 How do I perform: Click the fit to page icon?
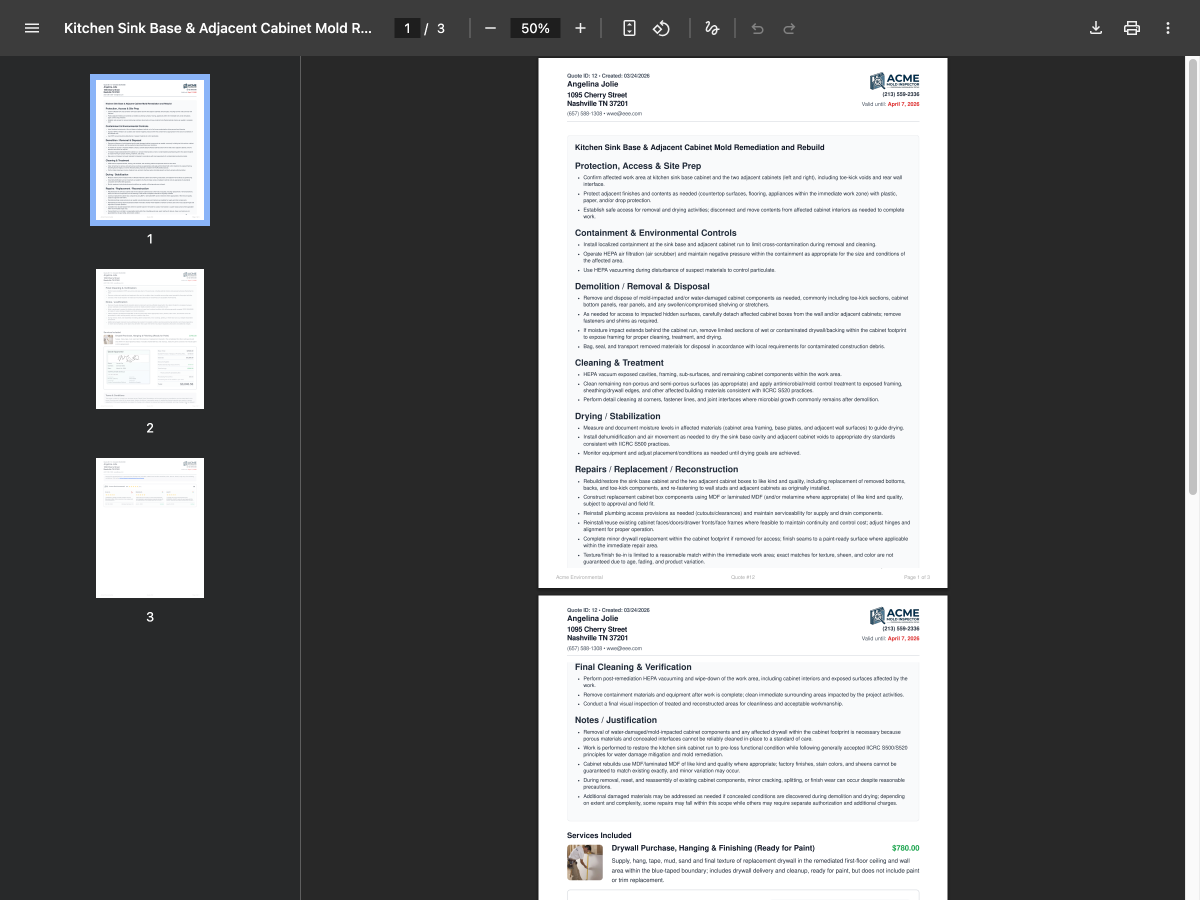click(x=629, y=28)
